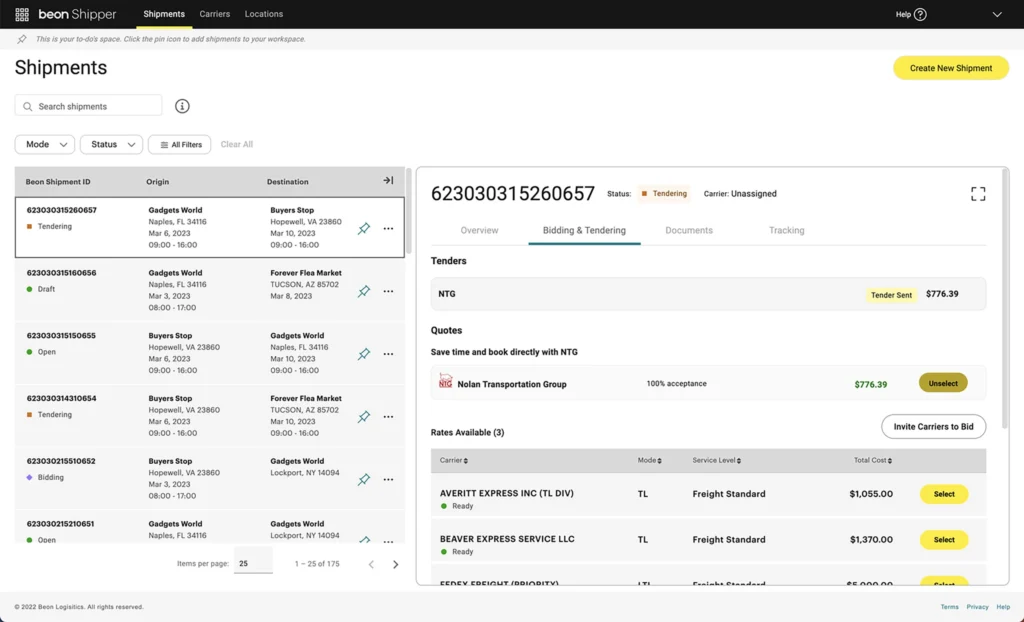Sort rates by Mode column
The width and height of the screenshot is (1024, 622).
650,461
